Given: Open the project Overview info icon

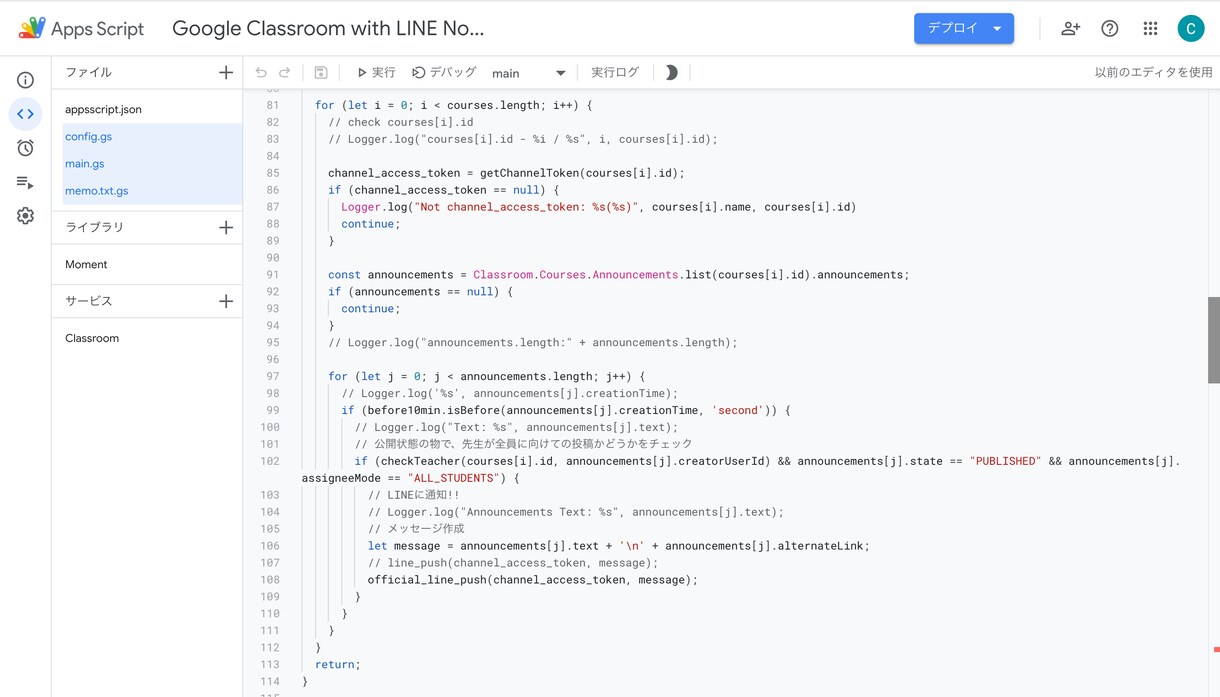Looking at the screenshot, I should click(26, 80).
